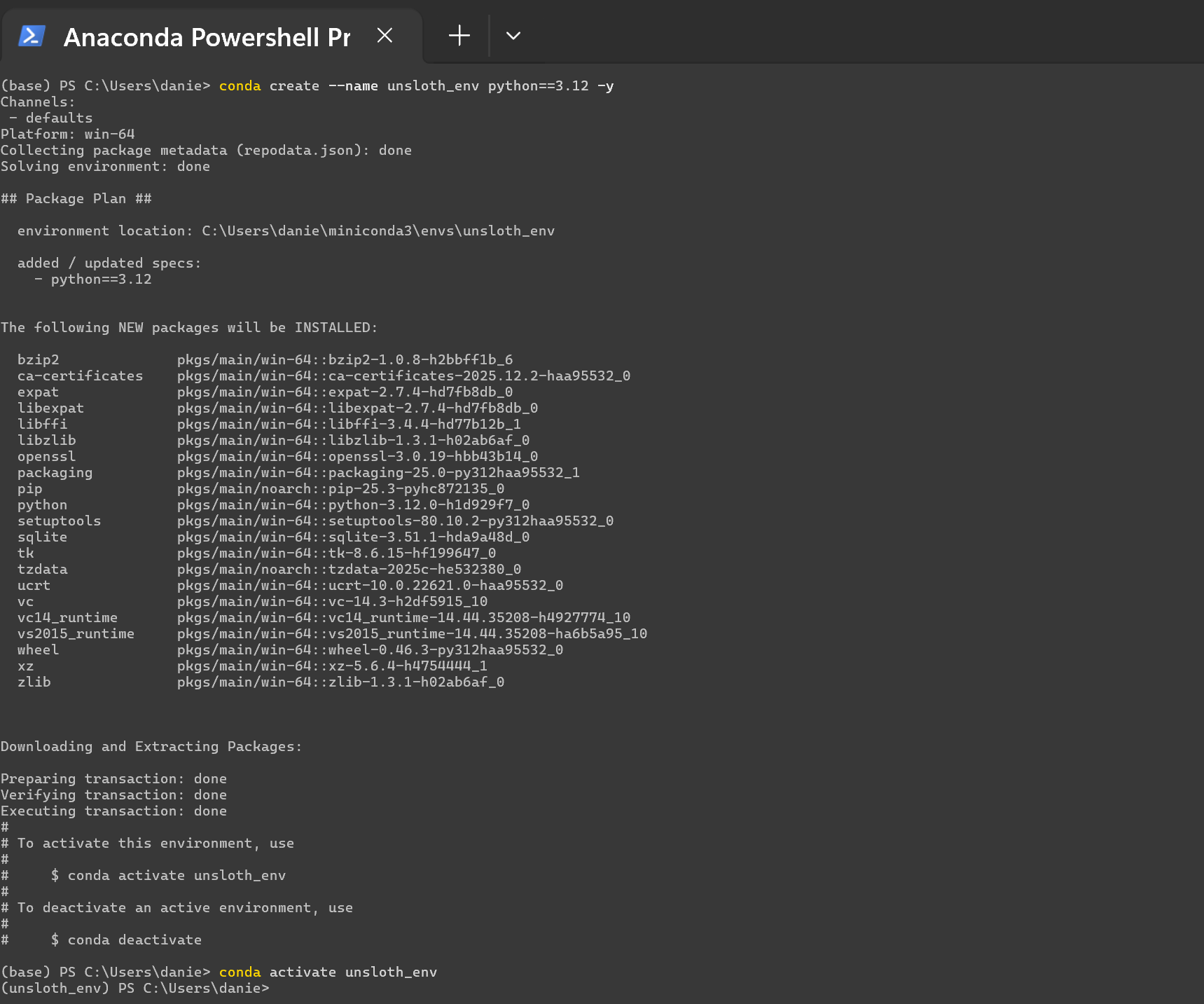
Task: Click the PowerShell icon in the tab
Action: [32, 36]
